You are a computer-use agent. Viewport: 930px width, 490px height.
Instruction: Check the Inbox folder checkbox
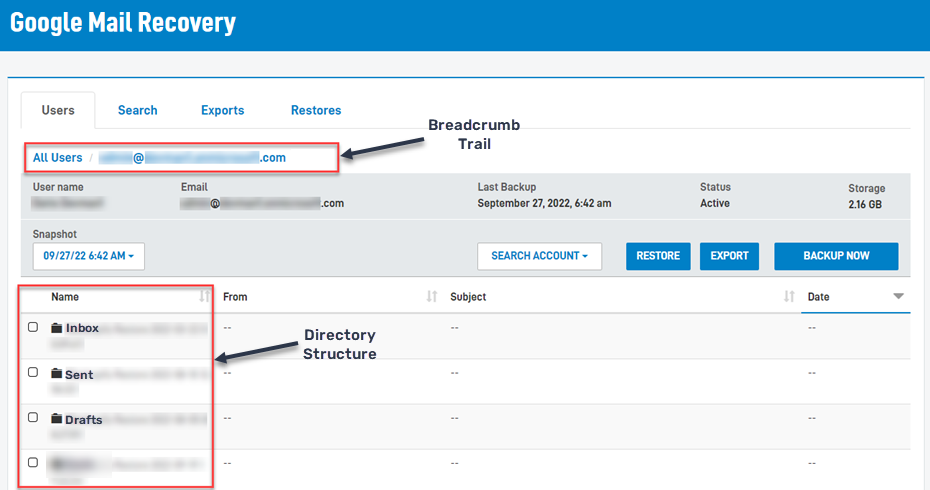tap(33, 327)
